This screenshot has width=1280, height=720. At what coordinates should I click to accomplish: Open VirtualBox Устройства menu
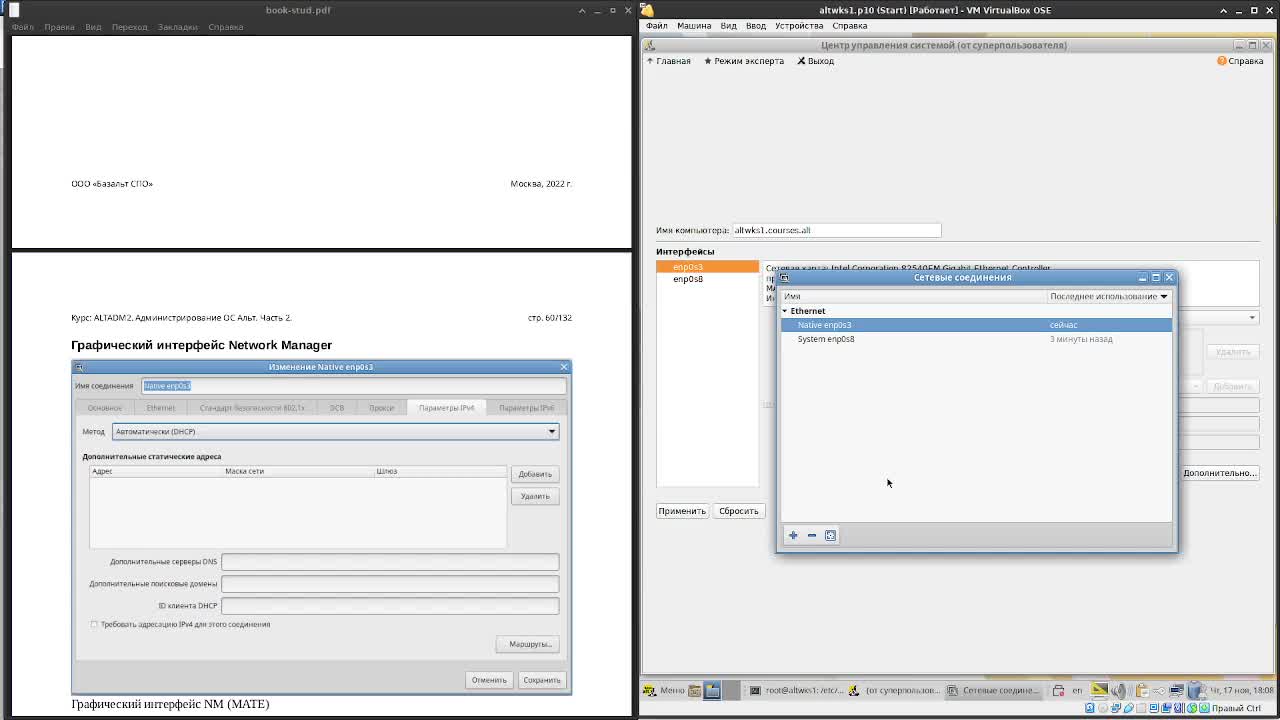799,26
